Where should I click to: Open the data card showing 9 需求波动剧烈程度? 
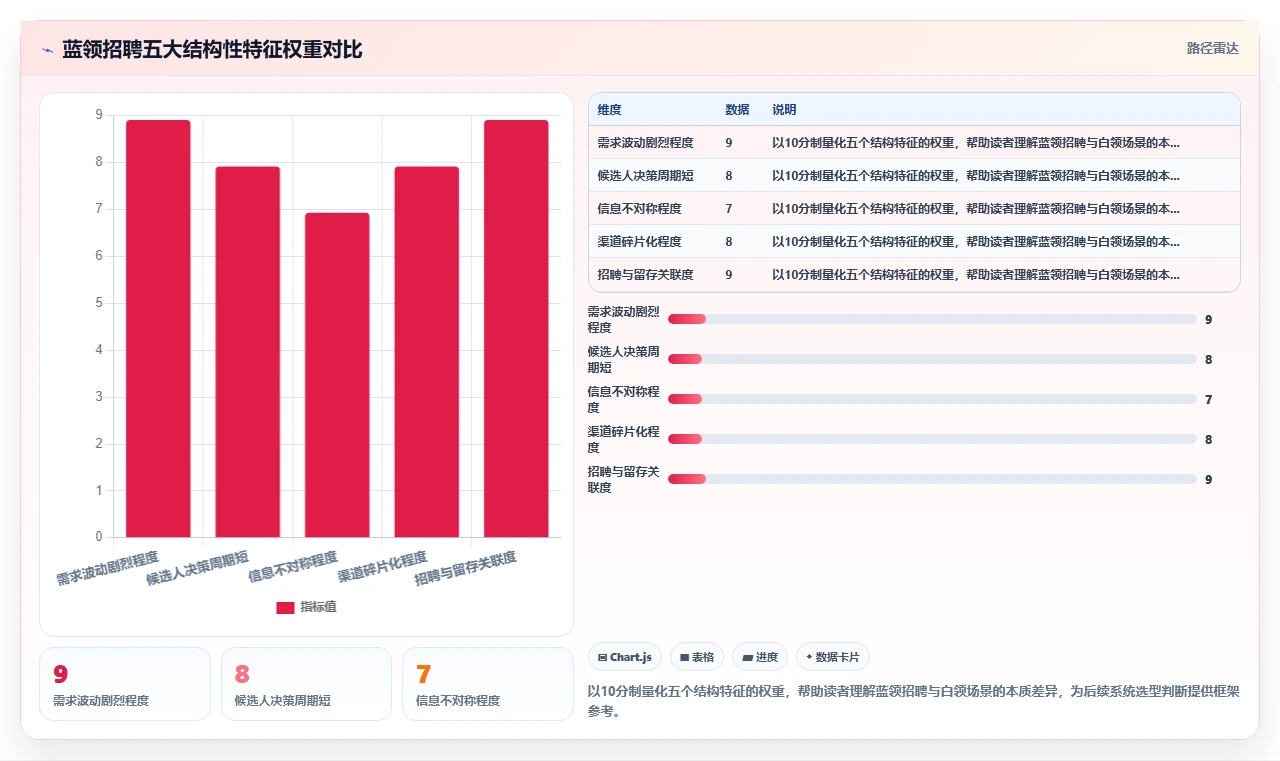pos(125,684)
